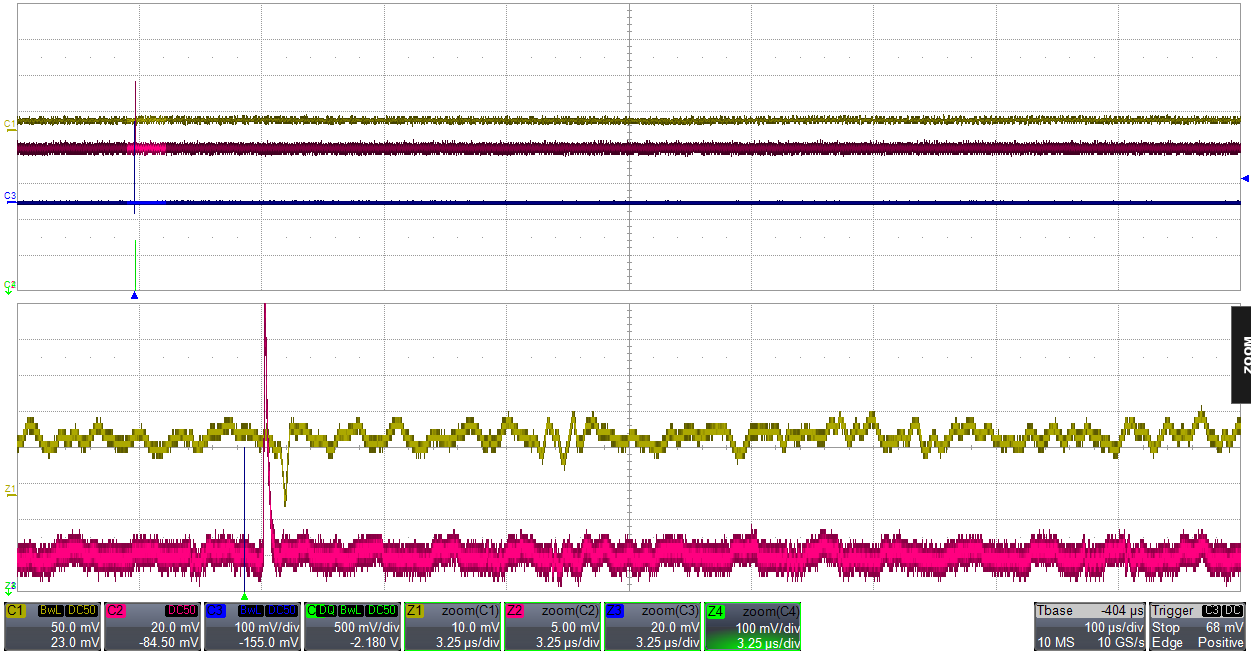The height and width of the screenshot is (652, 1251).
Task: Select the Z3 zoom(C3) descriptor
Action: (653, 626)
